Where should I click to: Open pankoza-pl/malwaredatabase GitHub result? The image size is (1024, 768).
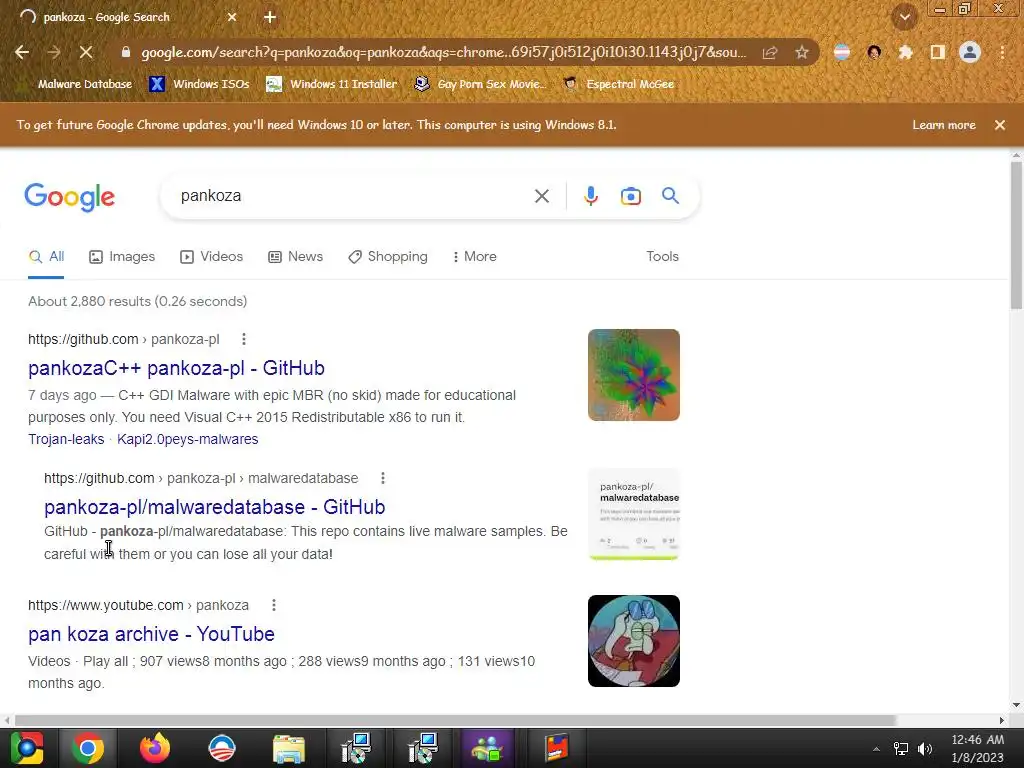click(214, 507)
